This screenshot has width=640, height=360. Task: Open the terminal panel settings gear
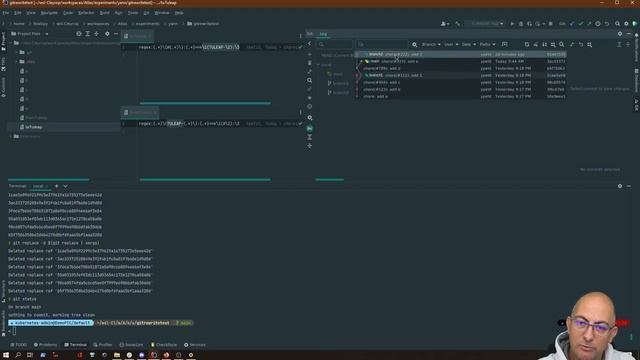point(620,186)
